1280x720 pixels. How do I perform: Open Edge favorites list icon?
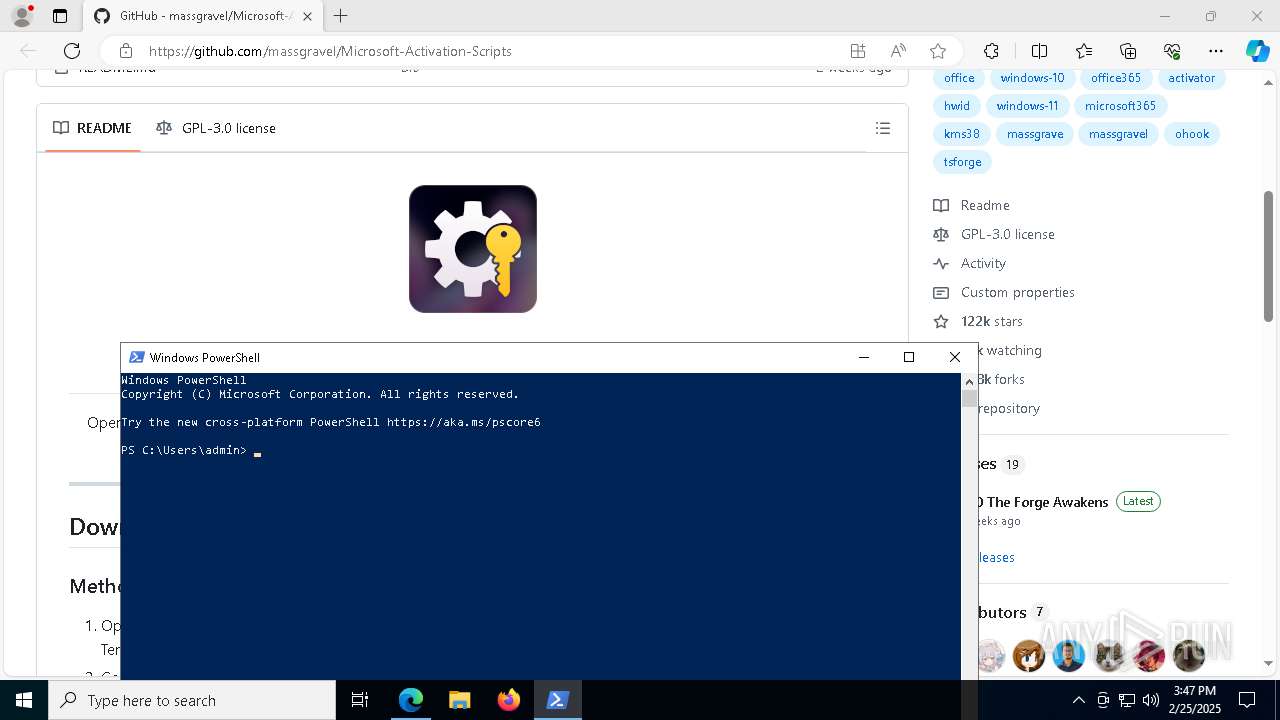coord(1084,51)
